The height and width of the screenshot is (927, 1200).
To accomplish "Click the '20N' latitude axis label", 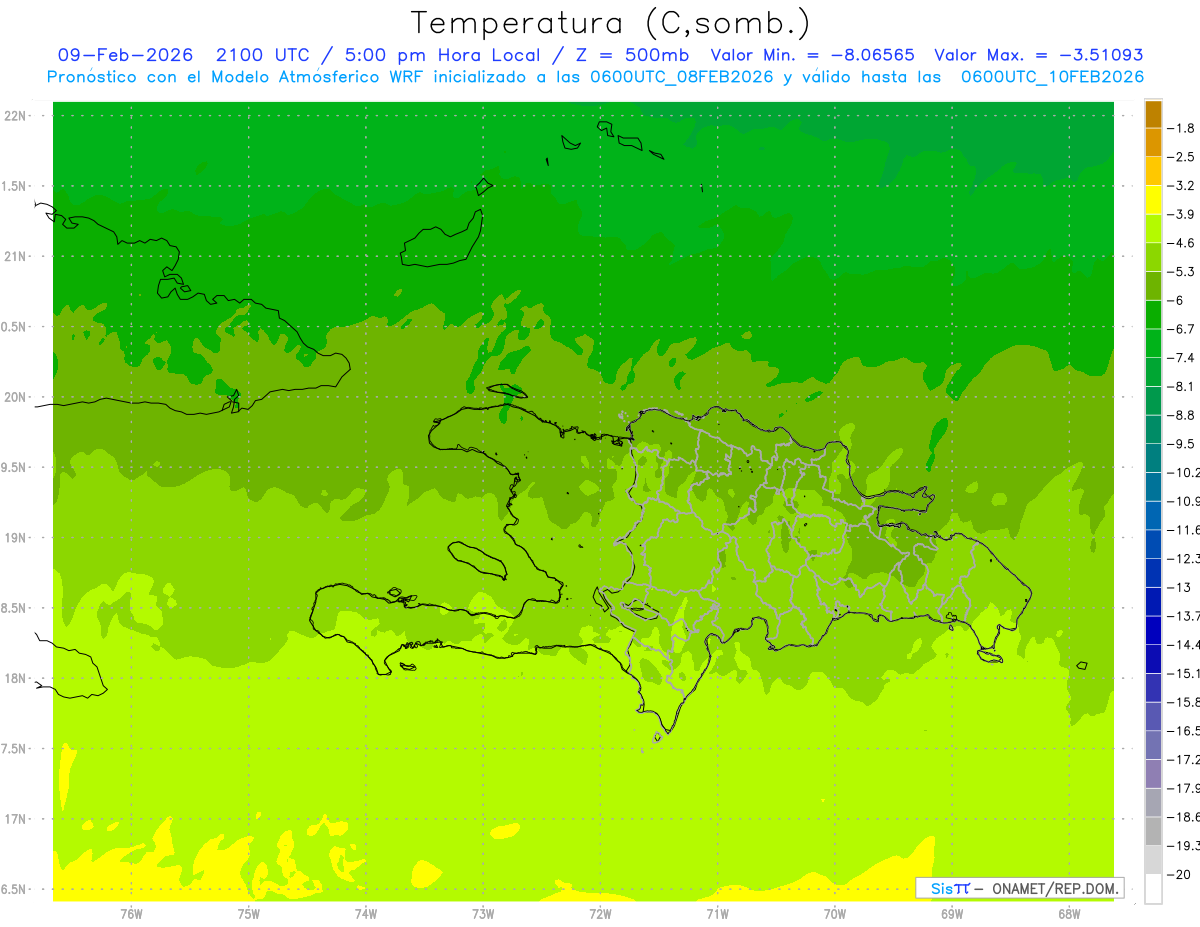I will coord(15,397).
